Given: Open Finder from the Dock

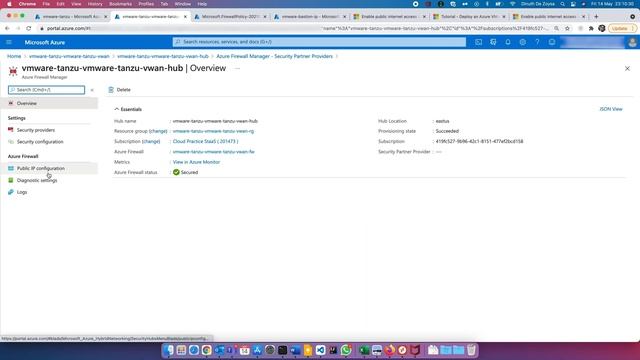Looking at the screenshot, I should (169, 350).
